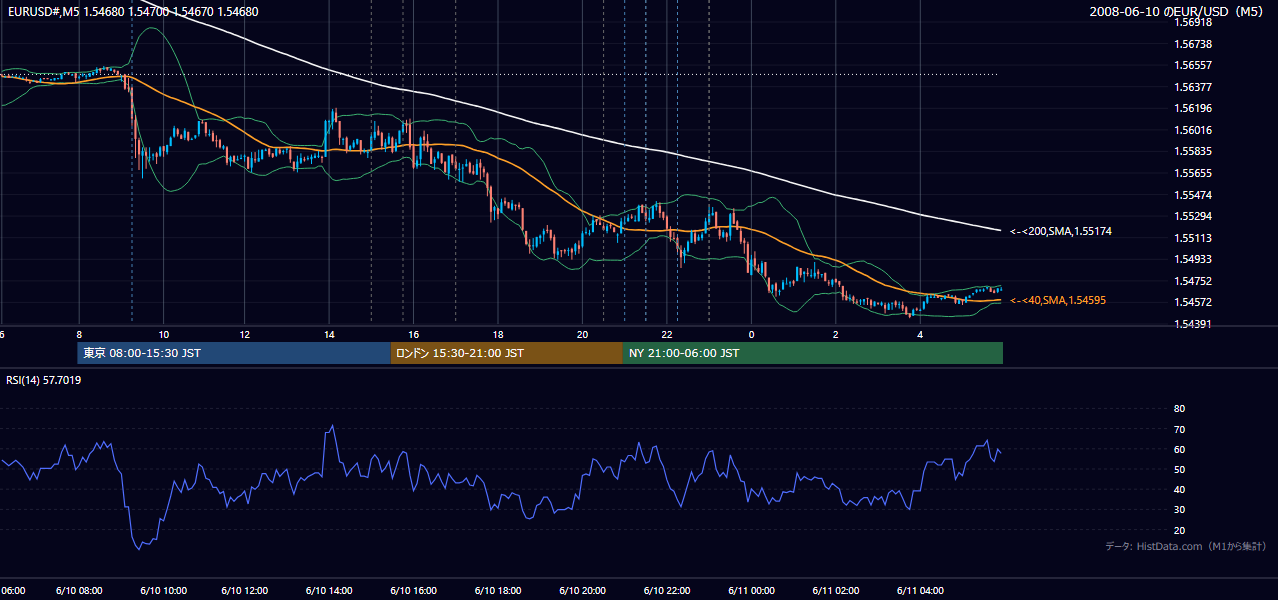Click price axis label 1.54933
This screenshot has height=600, width=1278.
[1192, 259]
